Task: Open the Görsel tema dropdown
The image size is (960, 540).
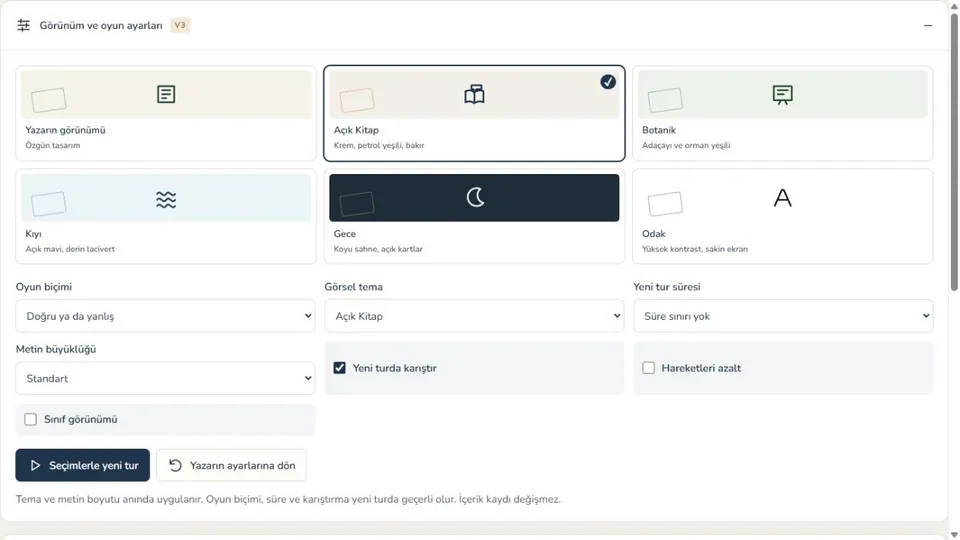Action: 474,316
